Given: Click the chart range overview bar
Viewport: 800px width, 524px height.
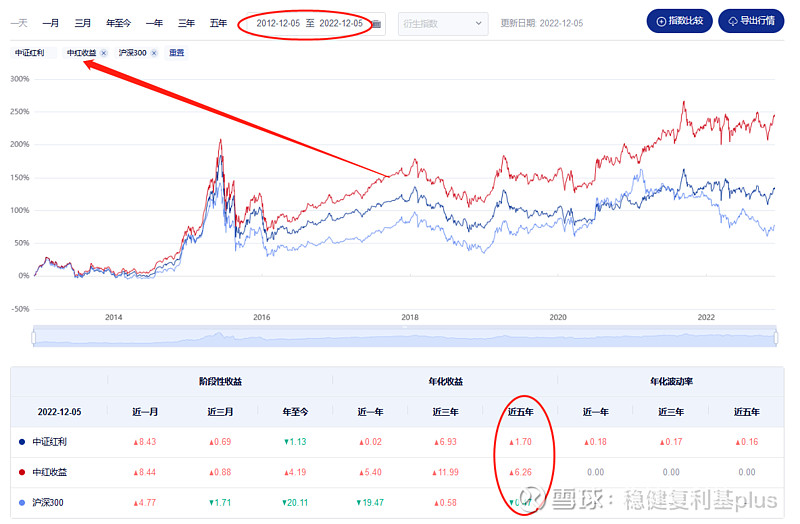Looking at the screenshot, I should point(405,337).
